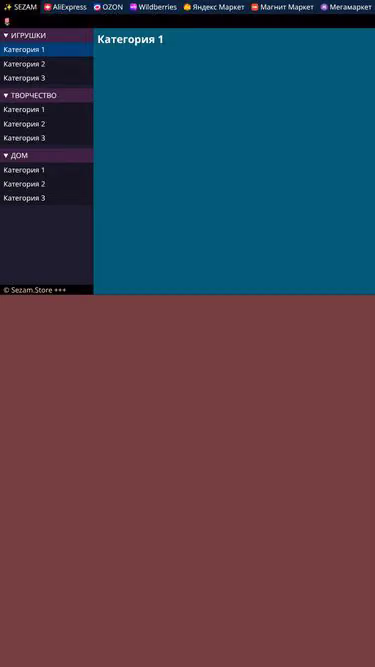Screen dimensions: 375x667
Task: Collapse the ИГРУШКИ section
Action: pos(47,35)
